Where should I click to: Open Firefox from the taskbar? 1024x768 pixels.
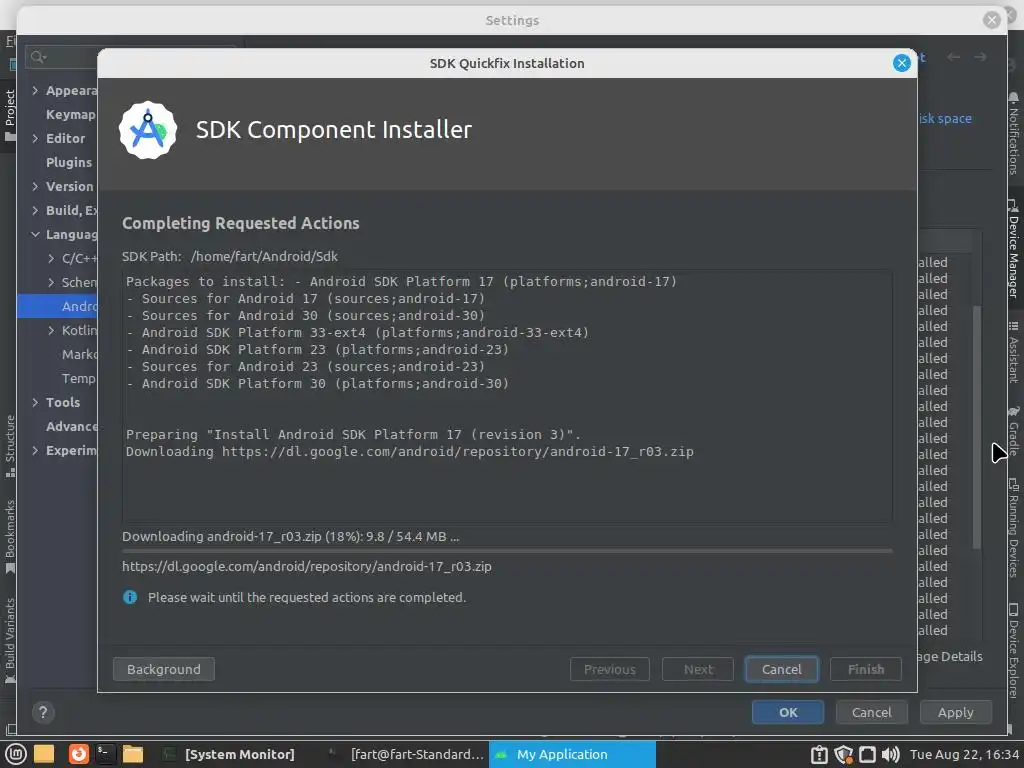coord(78,754)
